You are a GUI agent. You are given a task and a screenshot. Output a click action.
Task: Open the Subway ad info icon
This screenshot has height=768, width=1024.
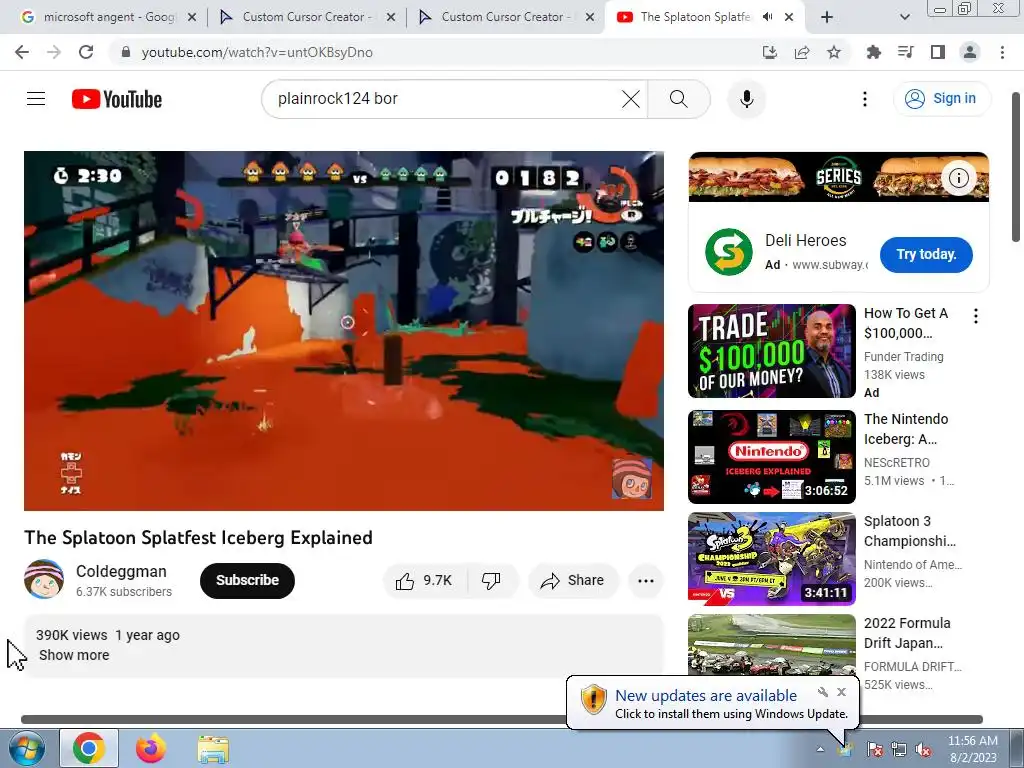tap(958, 178)
